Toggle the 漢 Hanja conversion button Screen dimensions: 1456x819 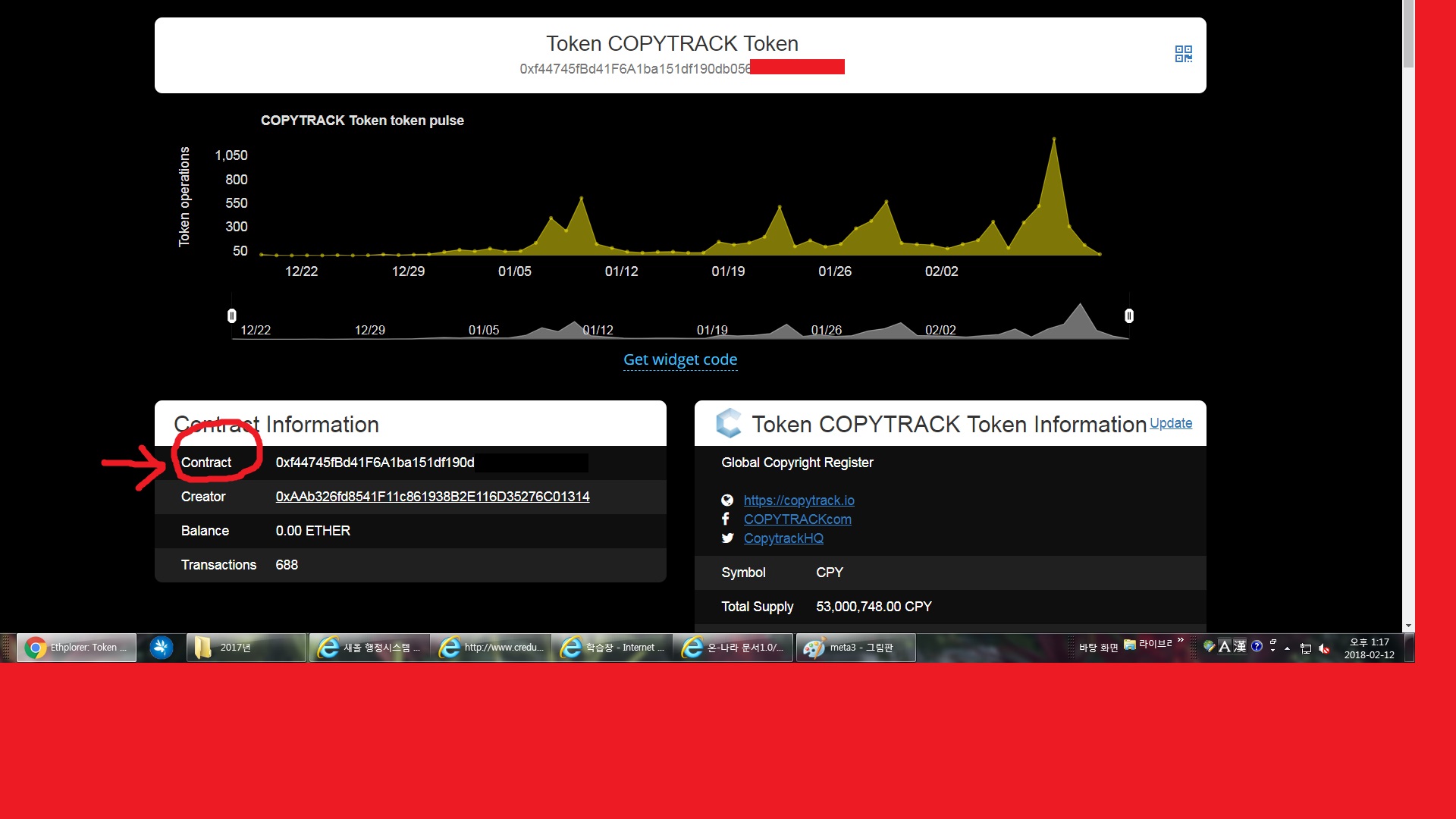[x=1240, y=646]
